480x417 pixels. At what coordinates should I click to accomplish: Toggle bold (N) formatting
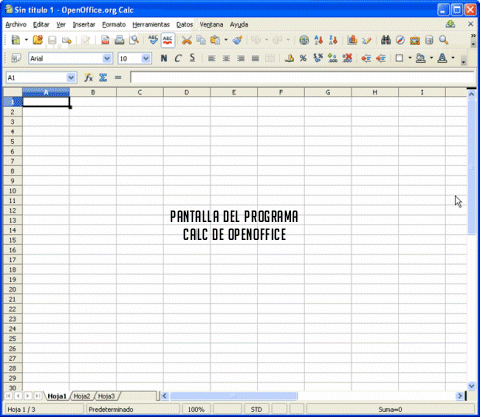point(164,59)
